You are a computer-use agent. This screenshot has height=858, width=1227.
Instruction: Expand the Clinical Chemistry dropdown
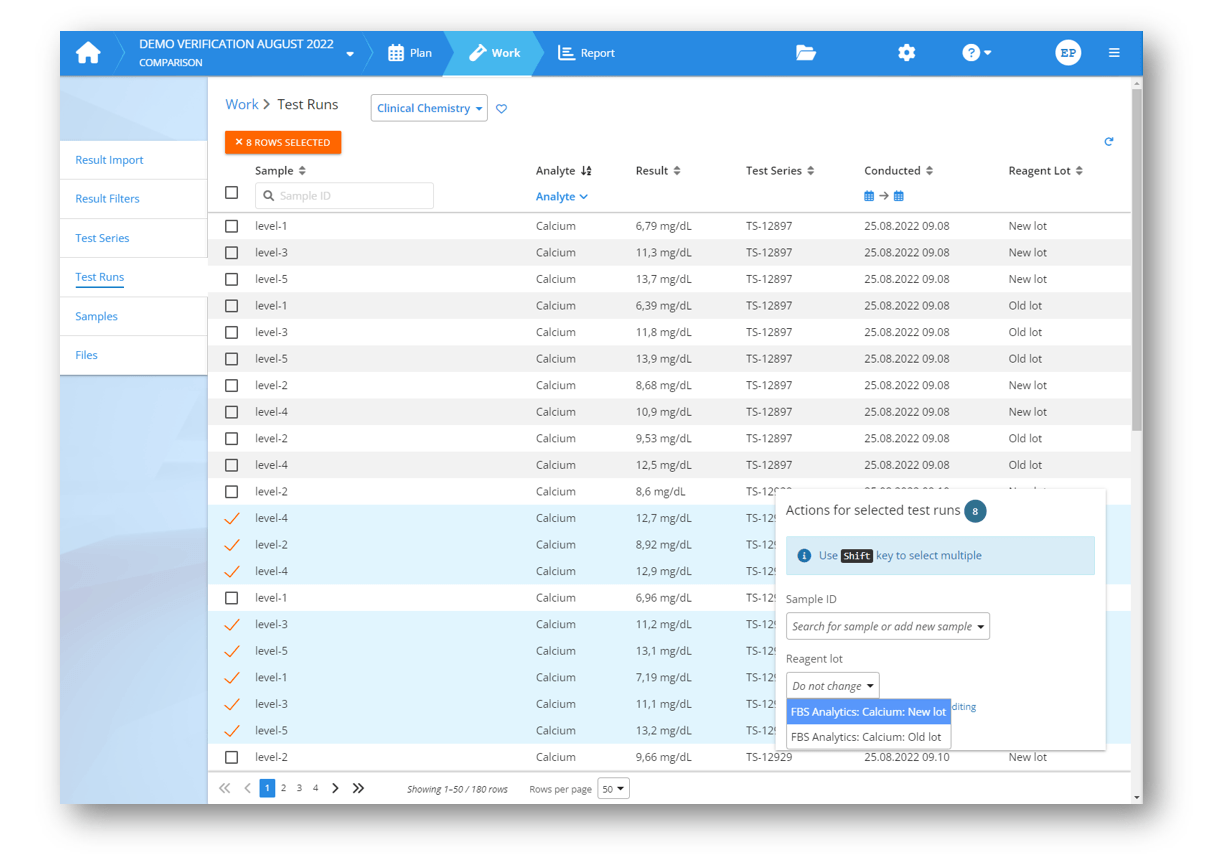tap(429, 108)
